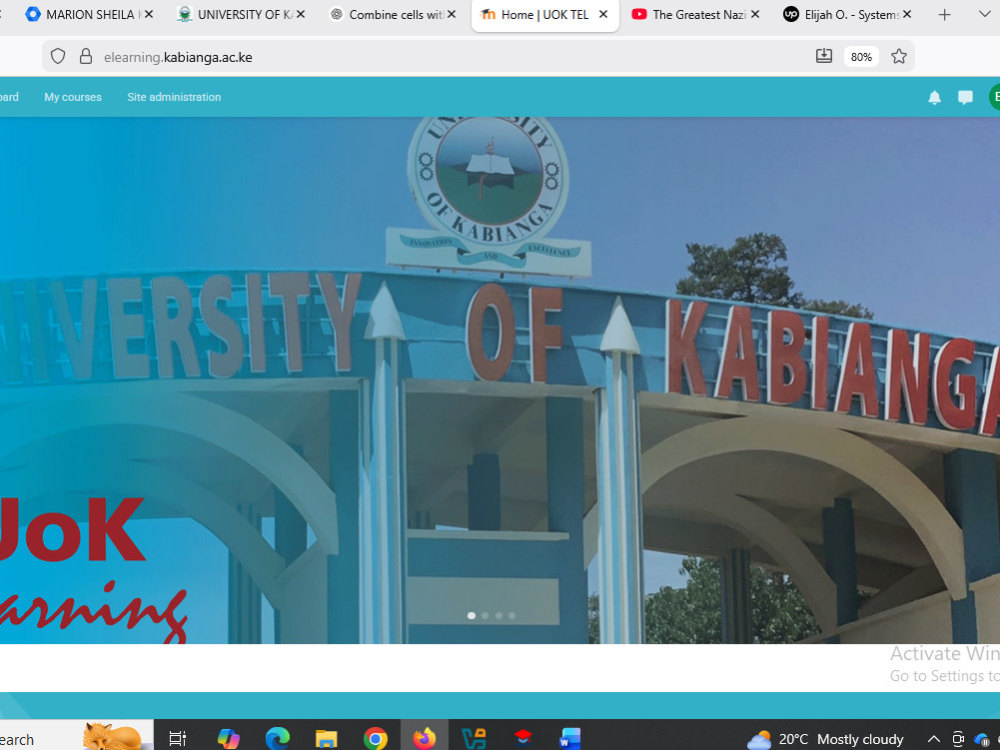Viewport: 1000px width, 750px height.
Task: Switch to the MARION SHEILA tab
Action: point(82,14)
